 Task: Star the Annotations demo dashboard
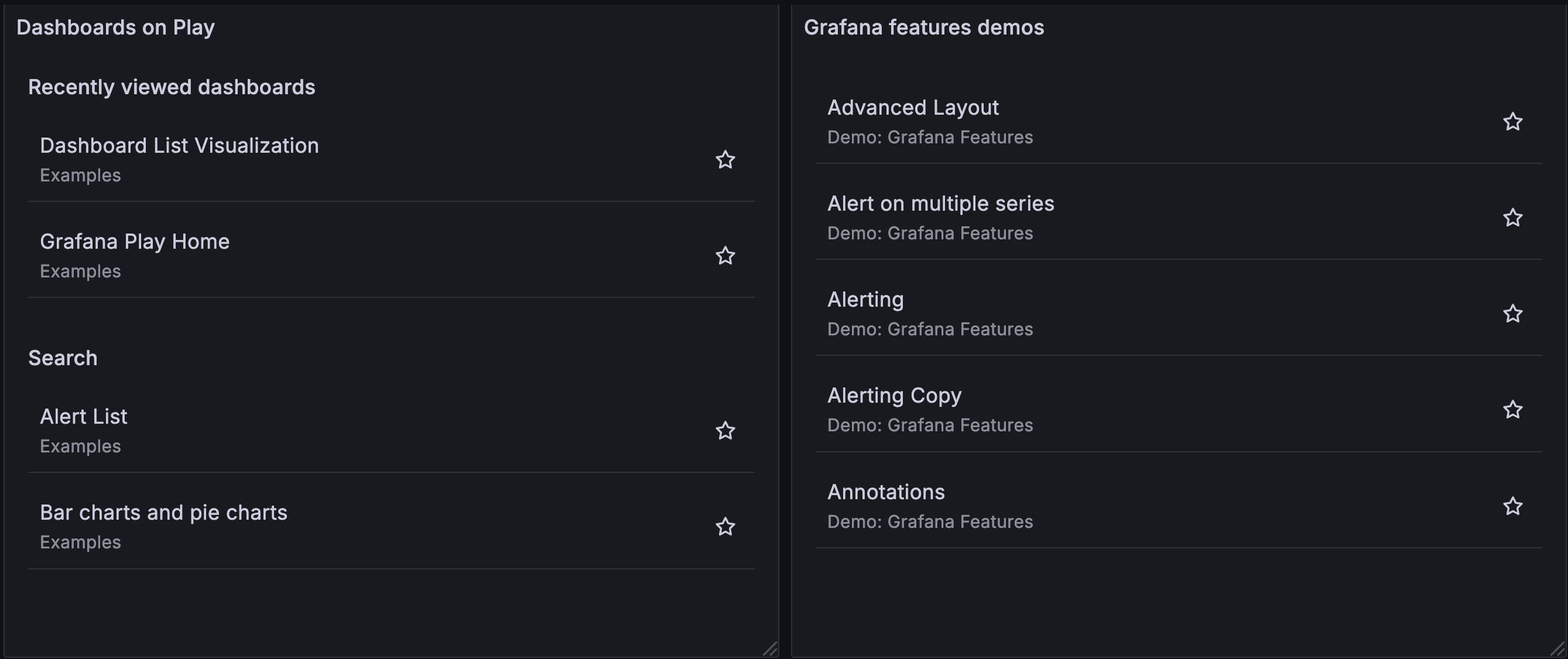click(x=1513, y=506)
